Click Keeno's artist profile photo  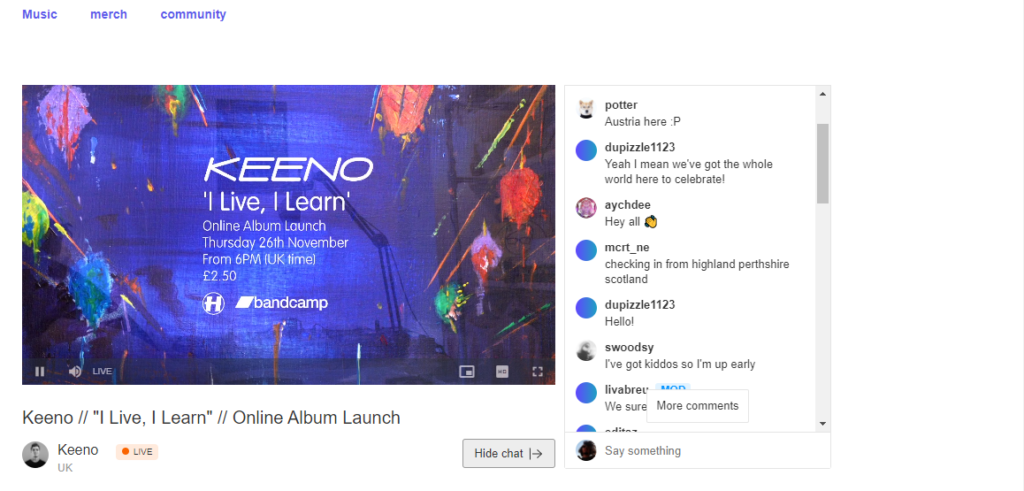point(35,454)
